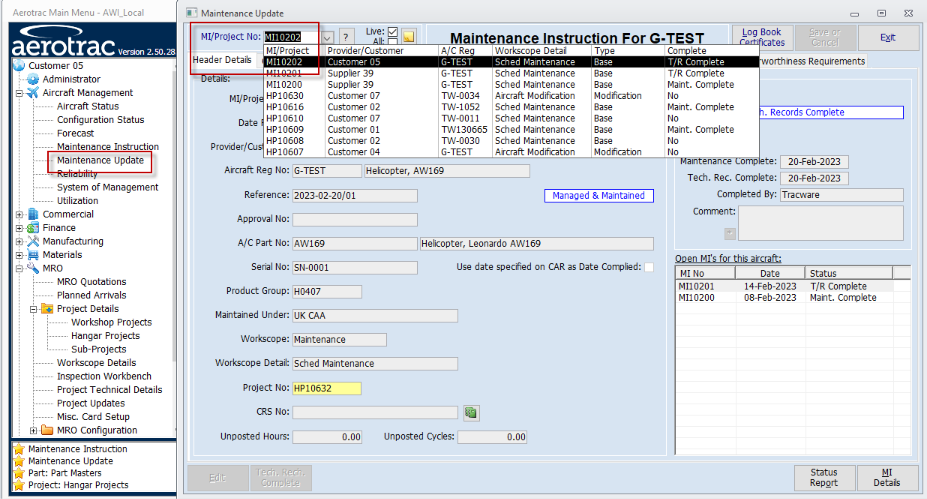Click the yellow note icon beside Live checkbox
927x499 pixels.
click(408, 37)
